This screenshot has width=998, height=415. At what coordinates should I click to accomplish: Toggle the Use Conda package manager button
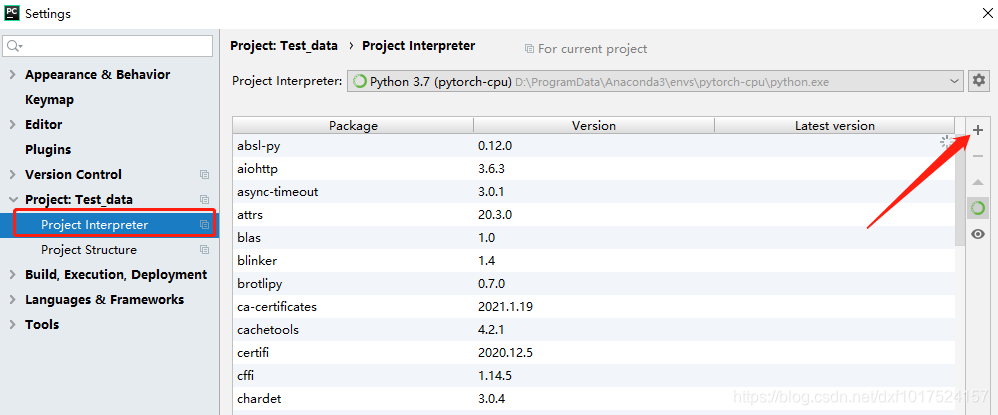[x=977, y=208]
